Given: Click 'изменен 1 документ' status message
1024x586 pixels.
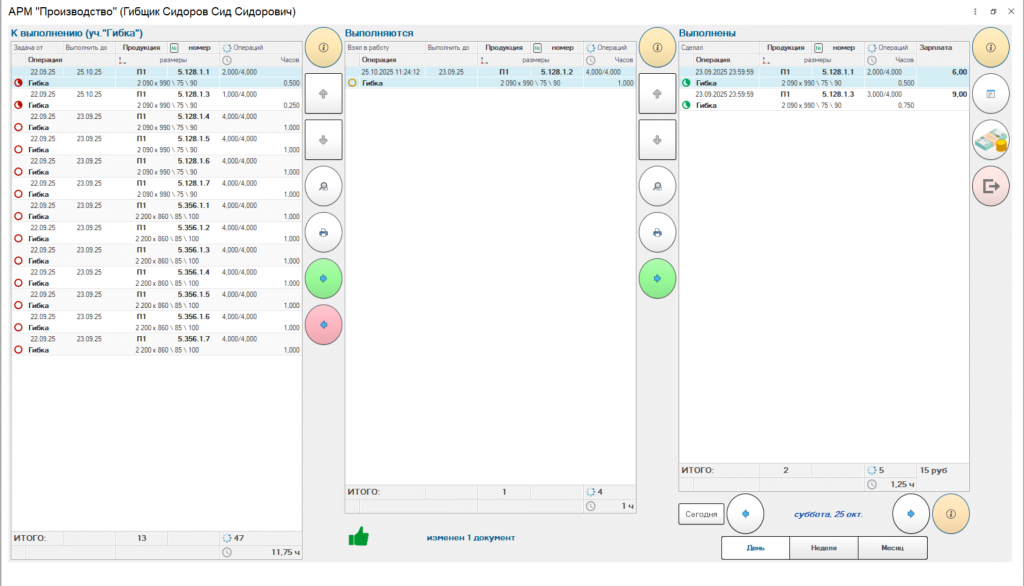Looking at the screenshot, I should click(471, 538).
